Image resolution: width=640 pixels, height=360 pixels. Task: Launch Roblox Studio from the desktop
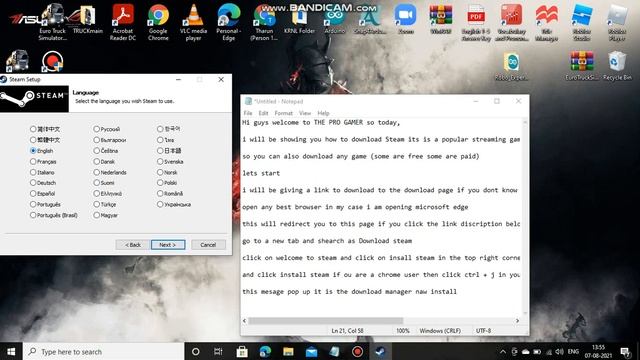click(582, 22)
